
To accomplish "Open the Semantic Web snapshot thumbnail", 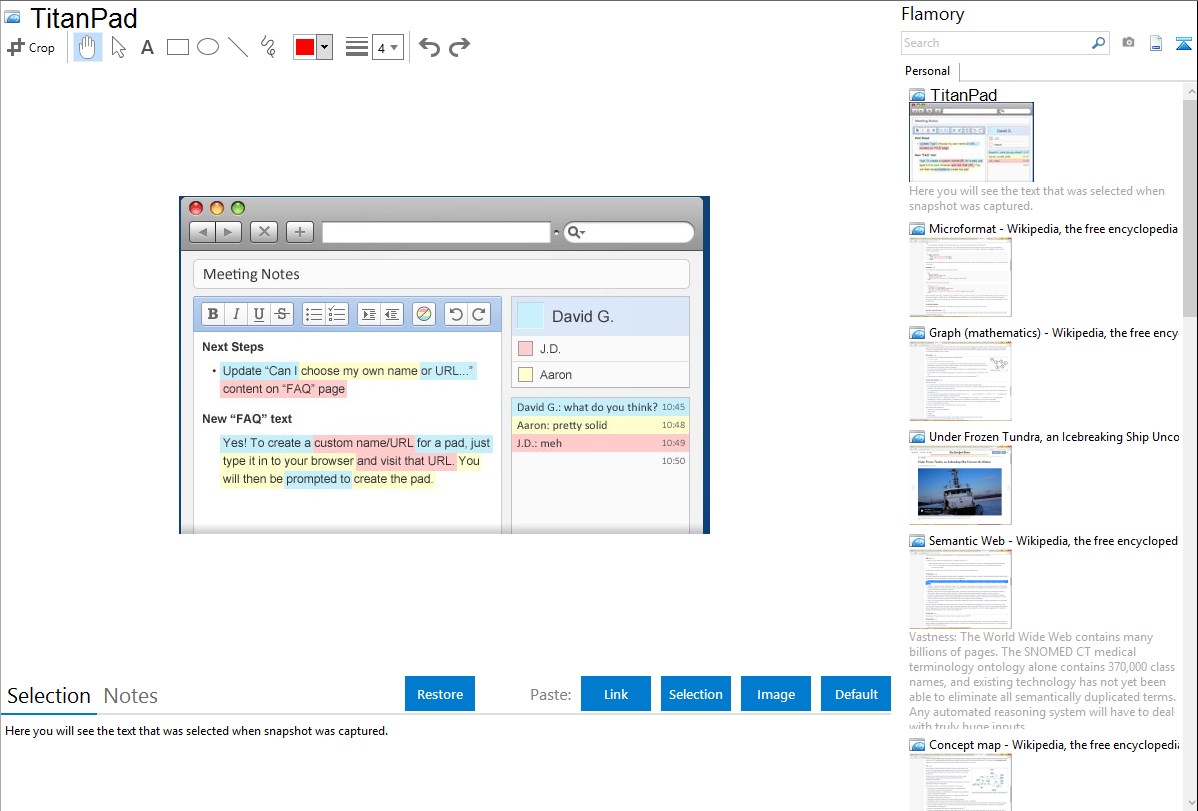I will [960, 589].
